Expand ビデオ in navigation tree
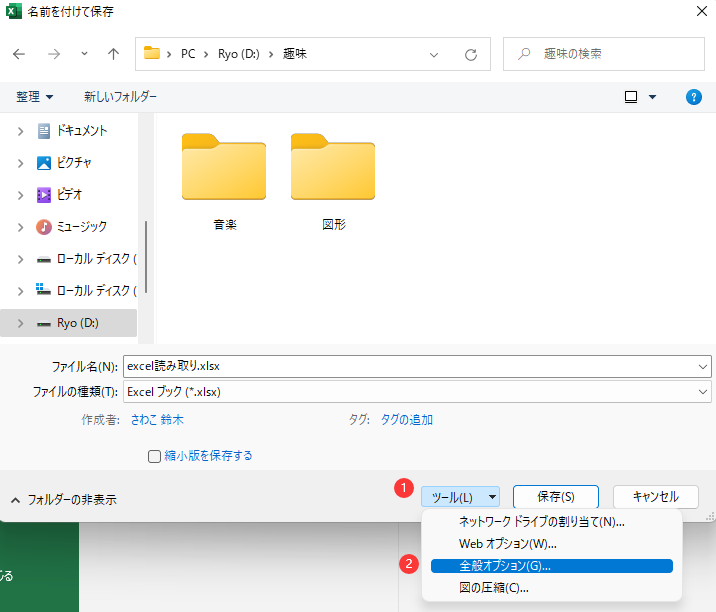Viewport: 716px width, 612px height. click(20, 195)
